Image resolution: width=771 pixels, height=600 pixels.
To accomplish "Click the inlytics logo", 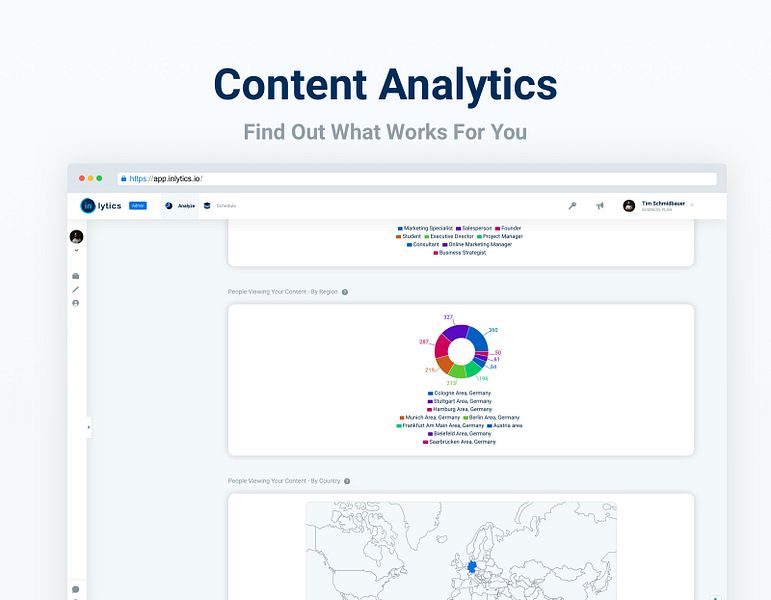I will pos(101,206).
